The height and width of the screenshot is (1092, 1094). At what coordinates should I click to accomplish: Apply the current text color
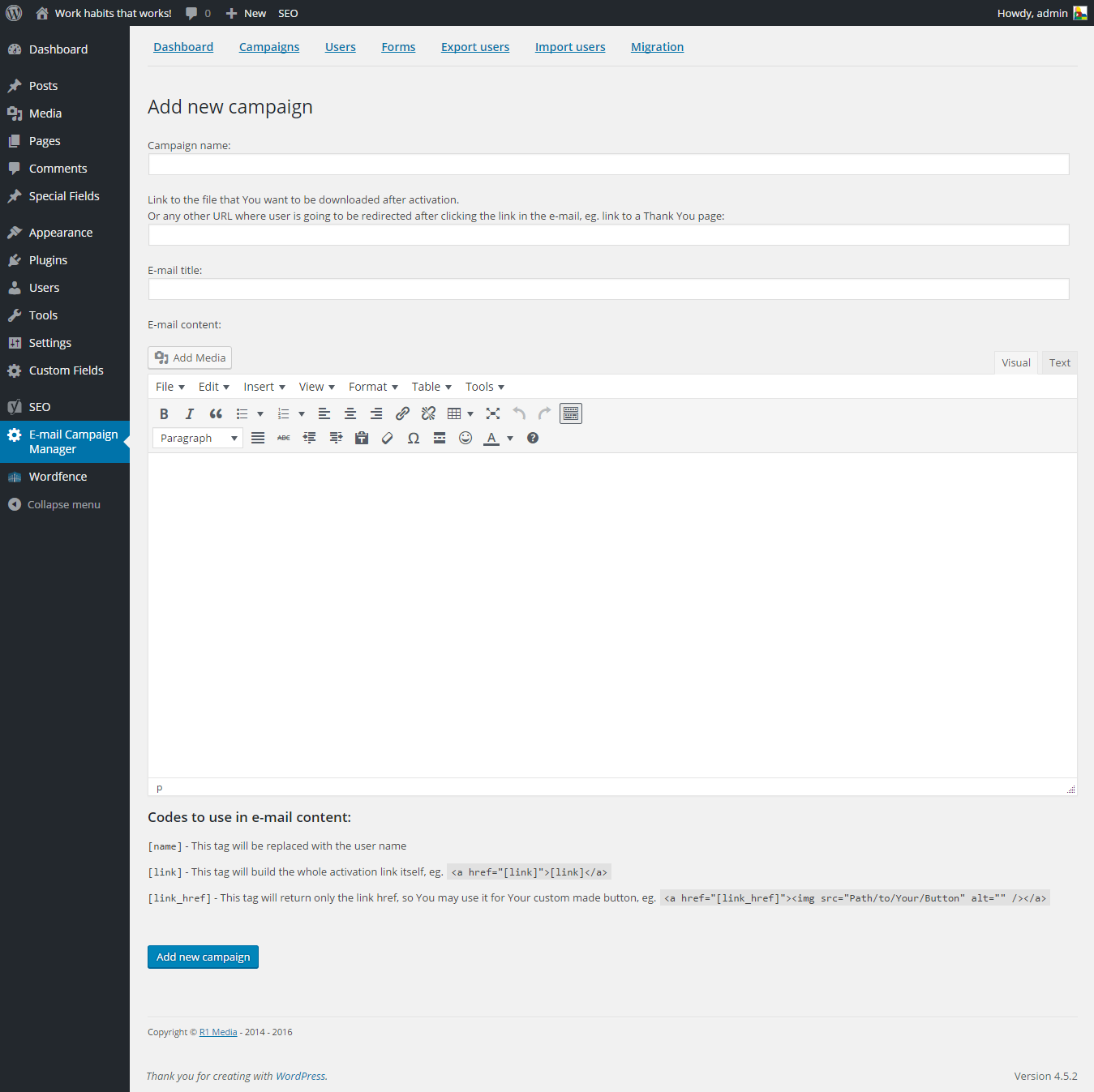coord(491,438)
